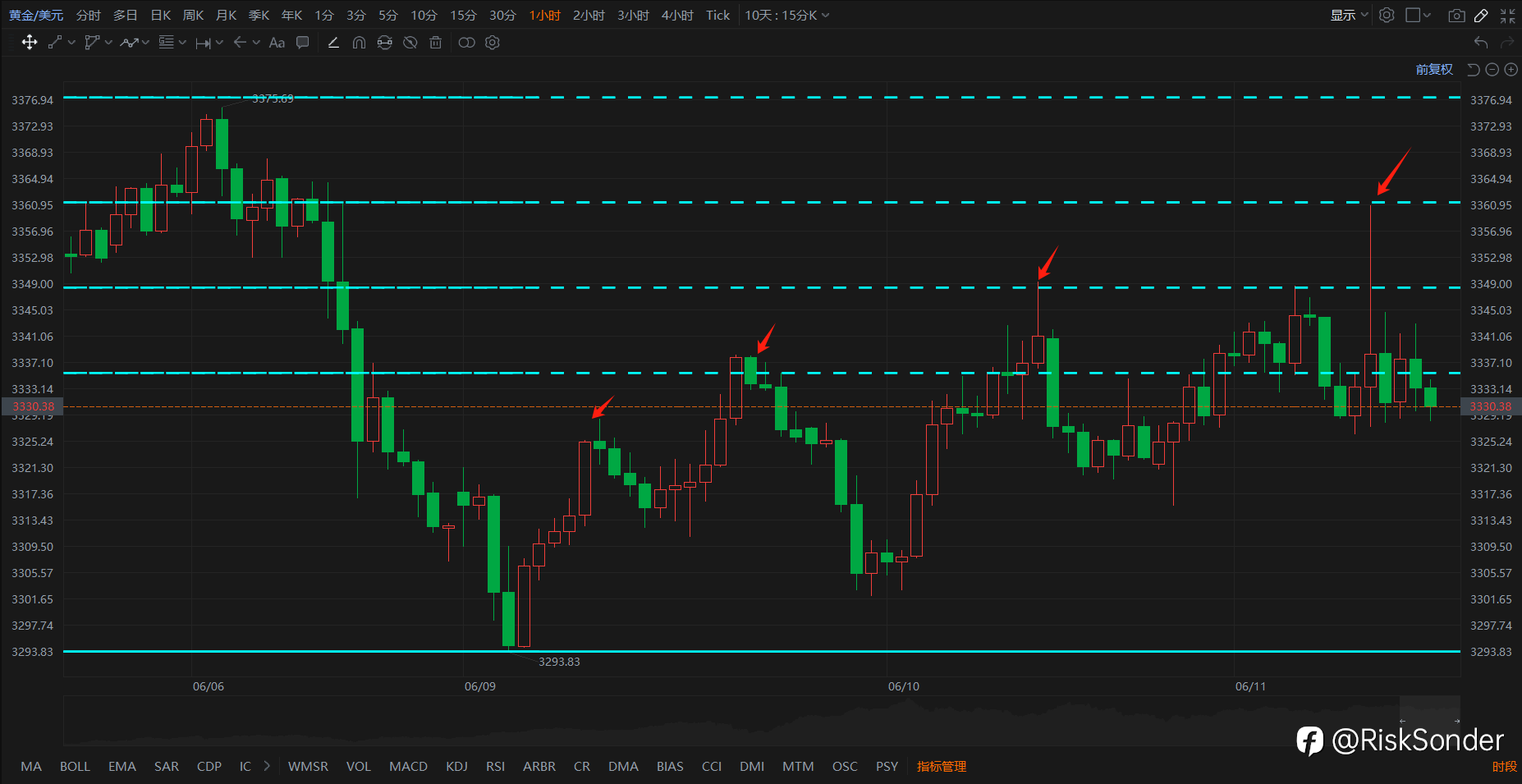
Task: Select the Aa text annotation tool
Action: point(277,43)
